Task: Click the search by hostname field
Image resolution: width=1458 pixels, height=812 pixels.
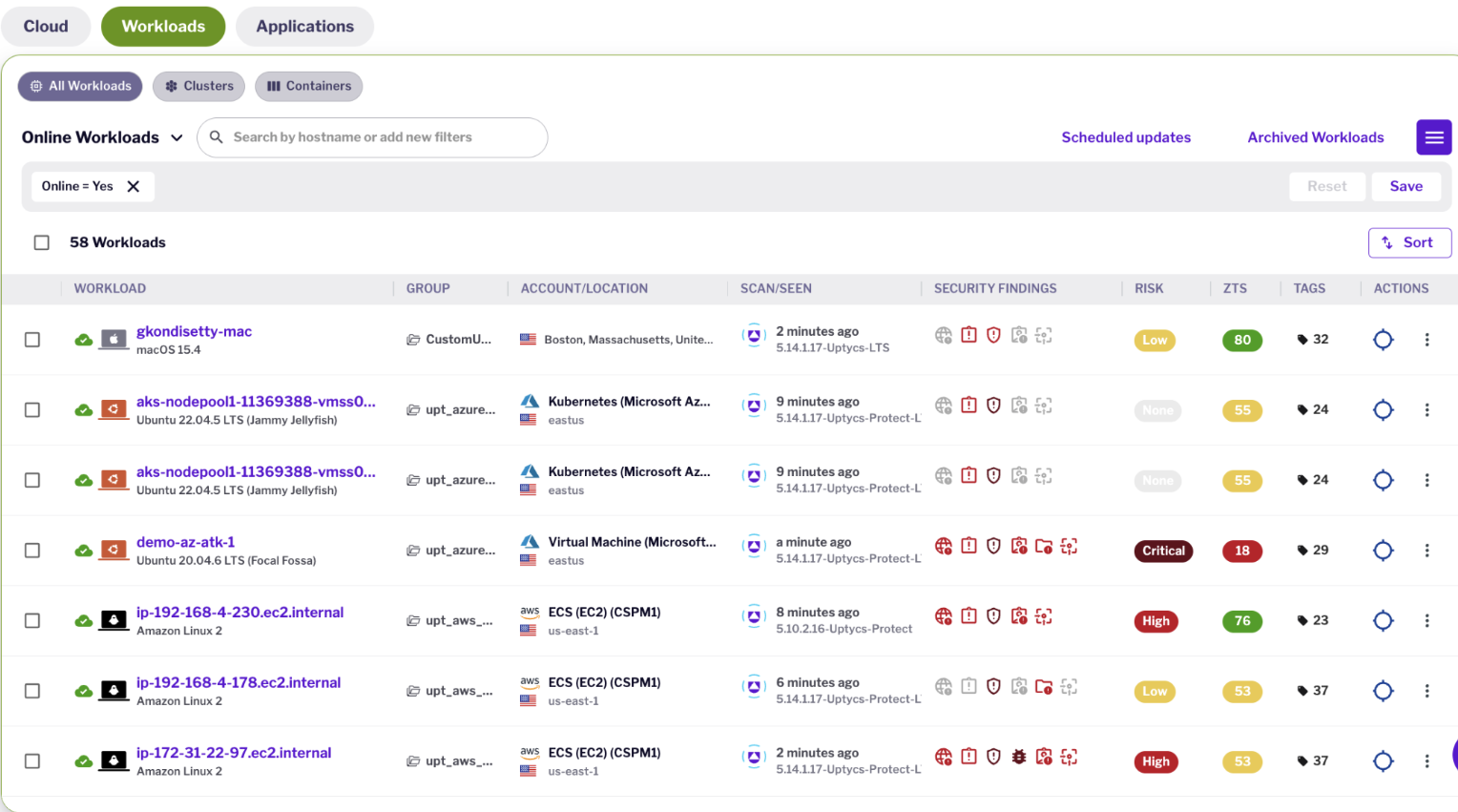Action: 372,137
